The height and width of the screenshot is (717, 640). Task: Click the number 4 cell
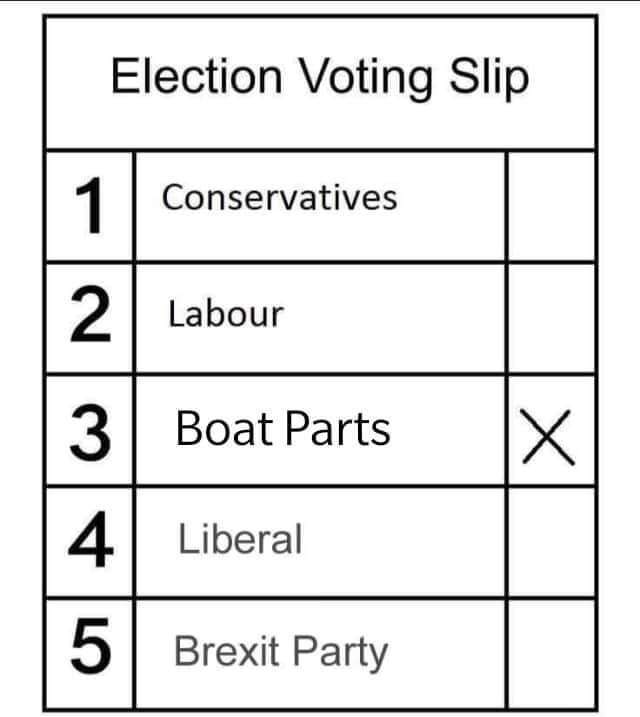click(90, 542)
